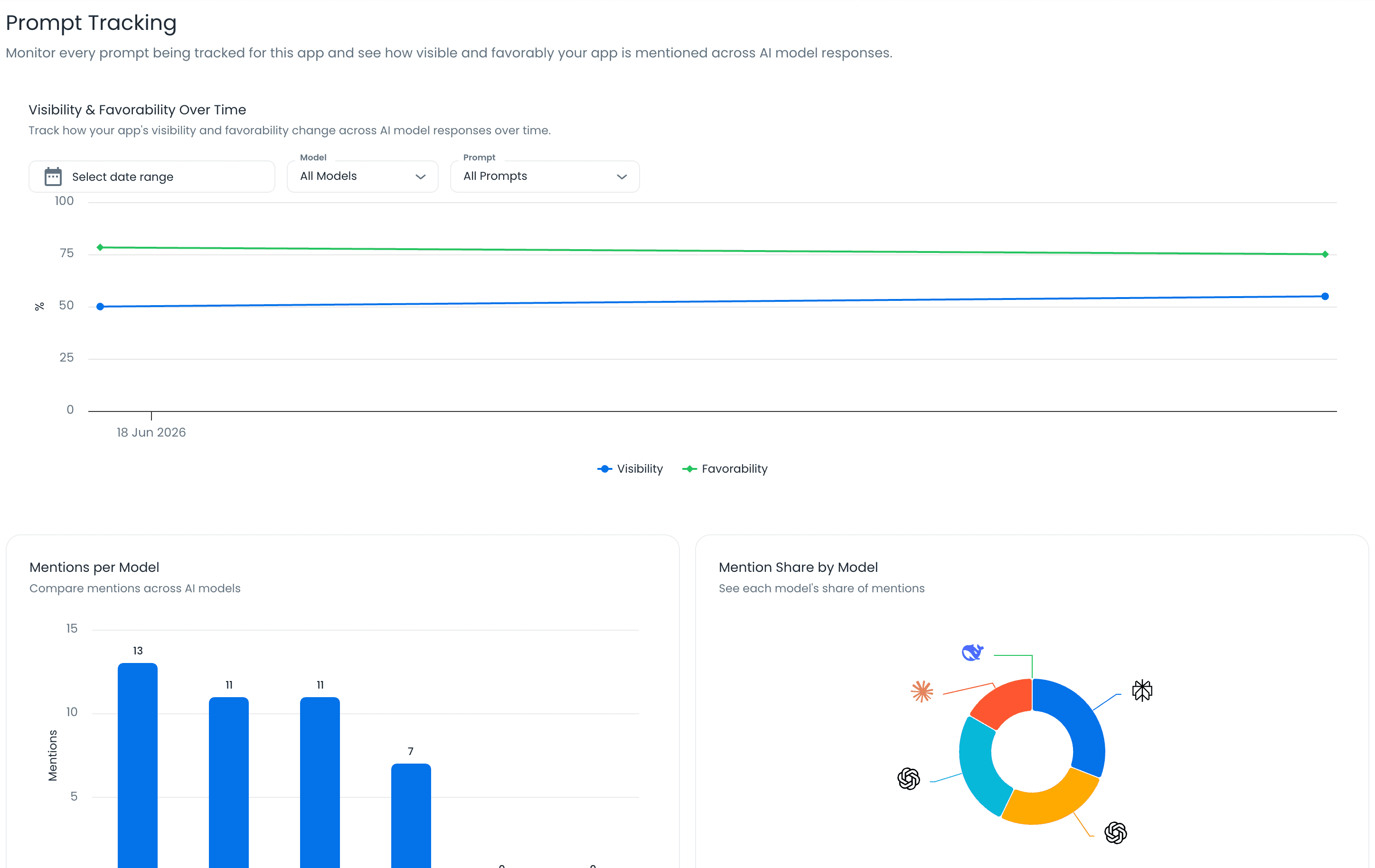Open the Select date range picker

coord(152,177)
